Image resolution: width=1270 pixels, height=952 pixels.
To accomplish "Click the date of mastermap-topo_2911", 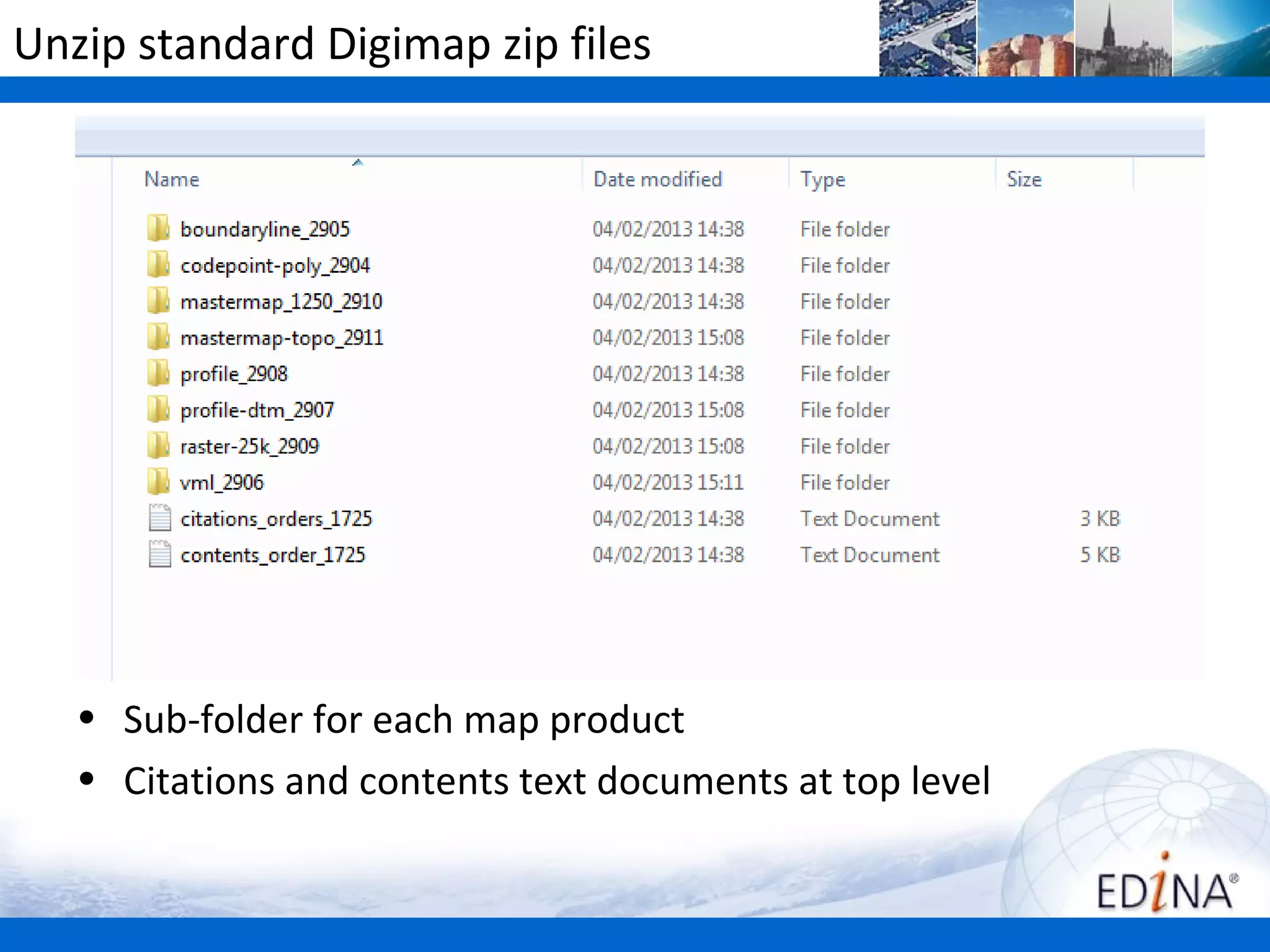I will click(668, 337).
